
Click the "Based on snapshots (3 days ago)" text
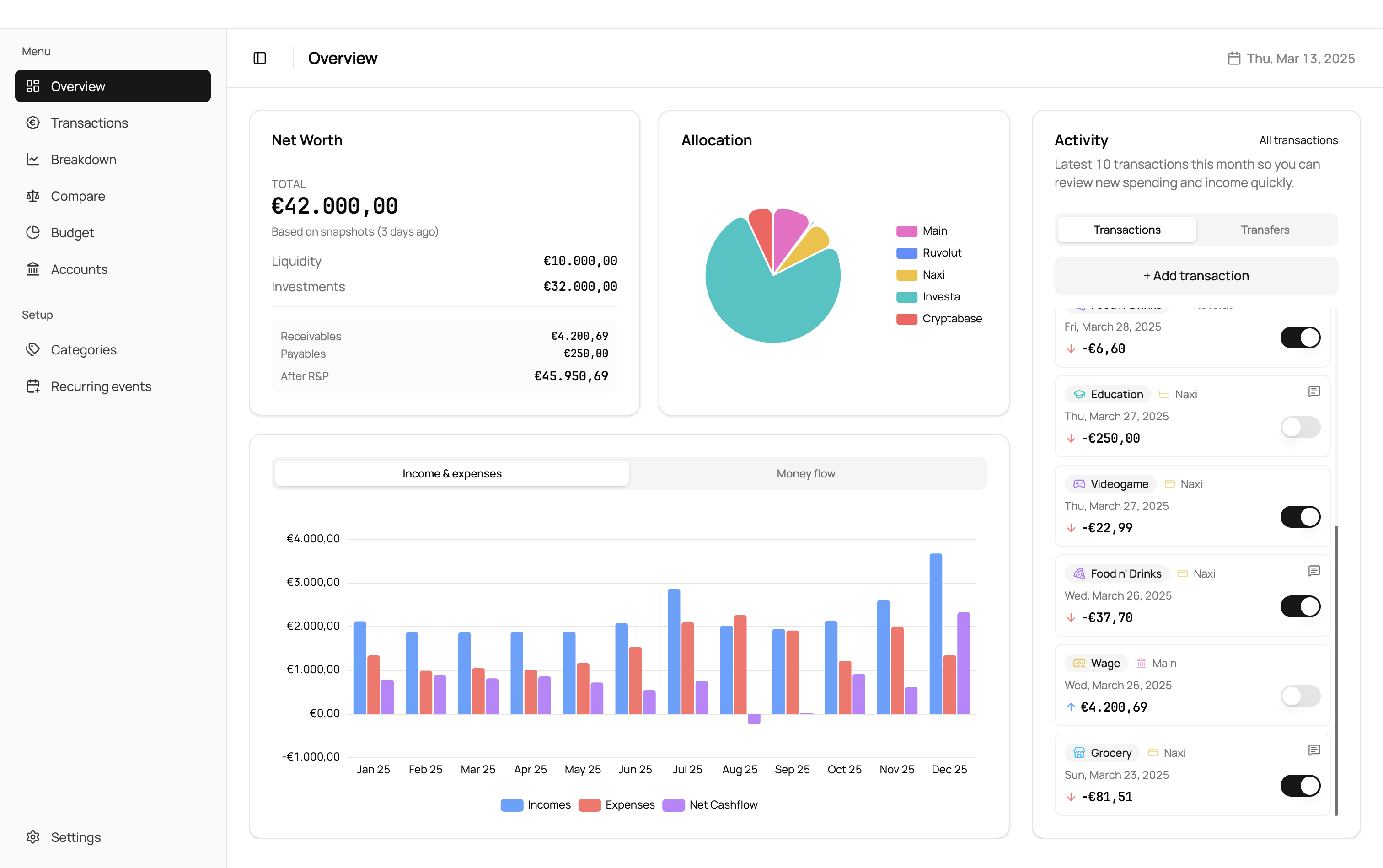[355, 232]
